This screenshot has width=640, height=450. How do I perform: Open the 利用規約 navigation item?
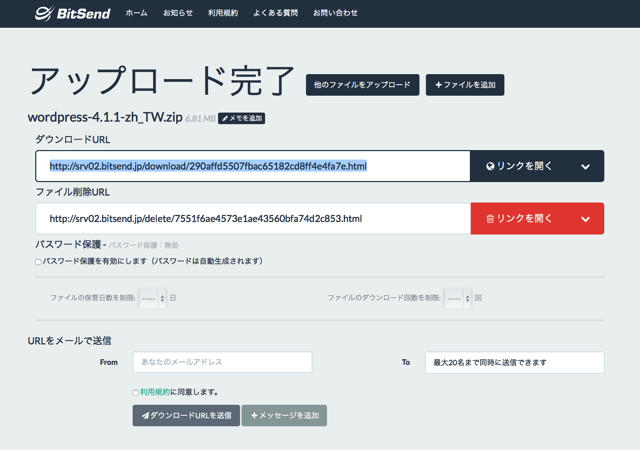pyautogui.click(x=223, y=13)
